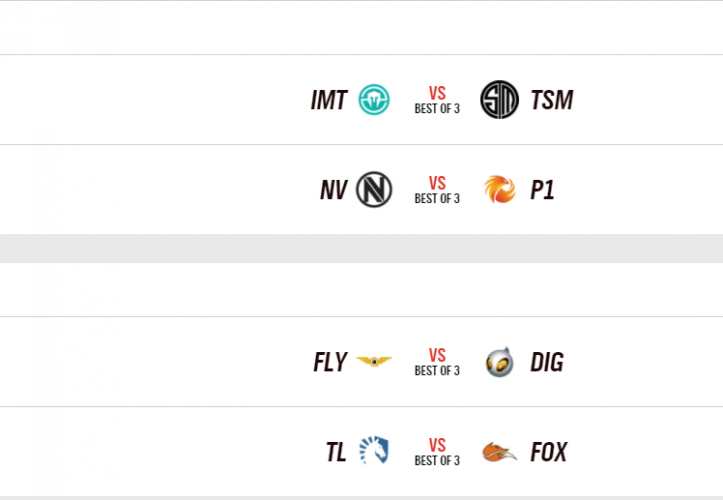Viewport: 723px width, 500px height.
Task: Open the TSM team name link
Action: [x=552, y=100]
